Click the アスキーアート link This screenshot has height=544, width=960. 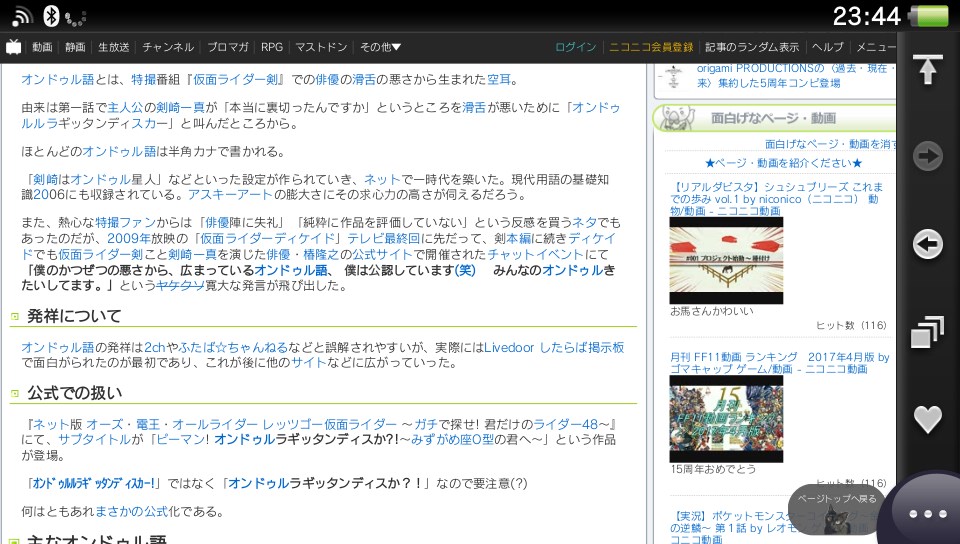pyautogui.click(x=230, y=195)
